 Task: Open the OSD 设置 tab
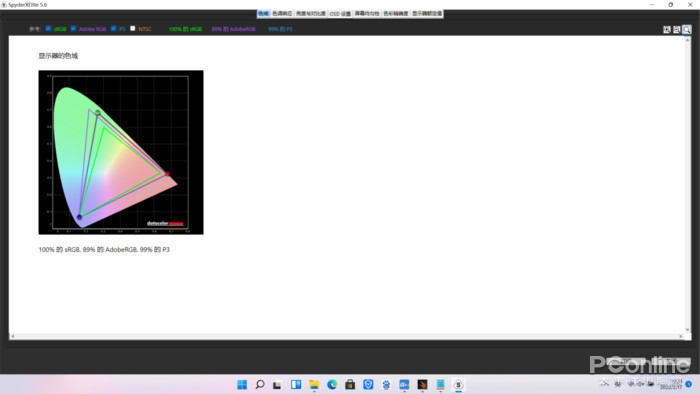pos(340,14)
